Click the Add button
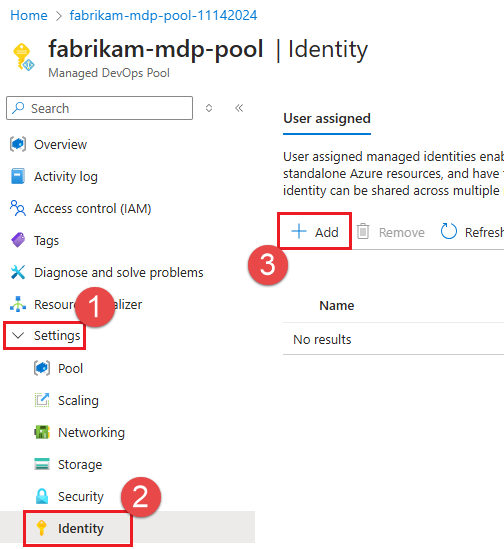This screenshot has height=549, width=504. pos(315,232)
